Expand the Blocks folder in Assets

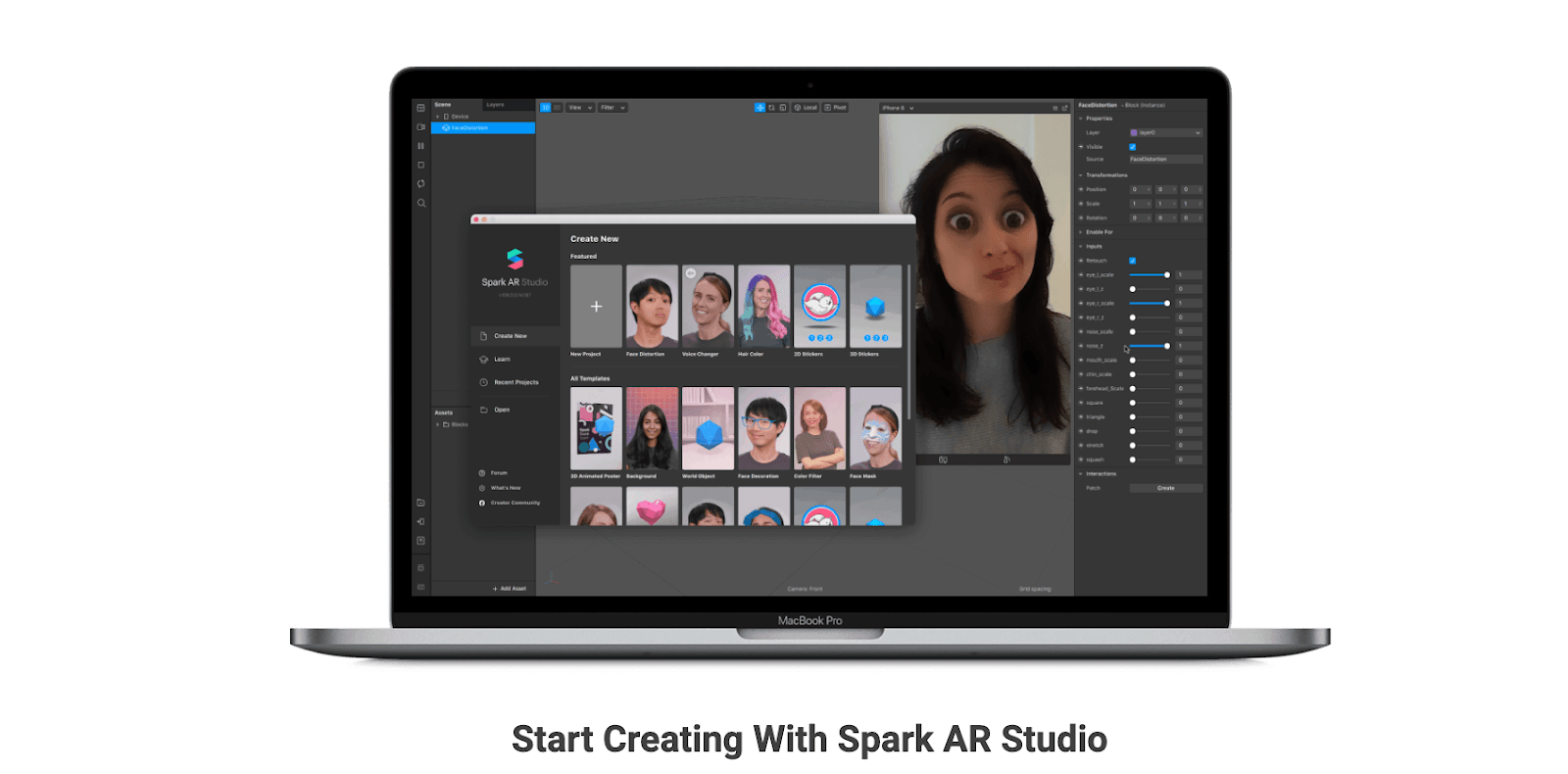(x=437, y=425)
